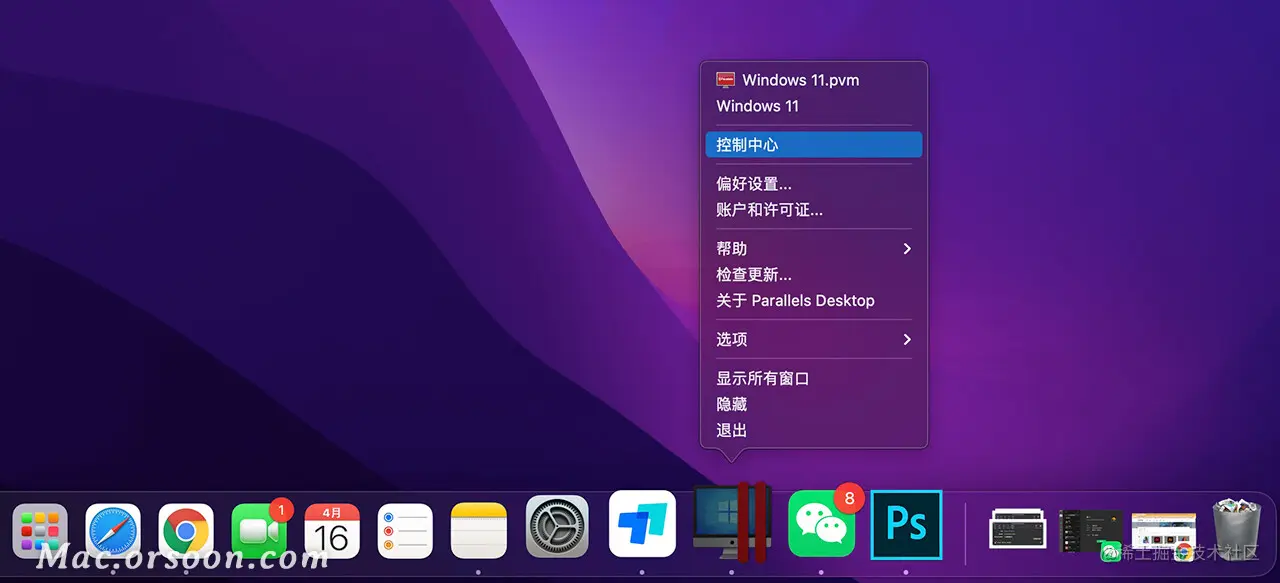1280x583 pixels.
Task: Open the Trash in the Dock
Action: pyautogui.click(x=1237, y=530)
